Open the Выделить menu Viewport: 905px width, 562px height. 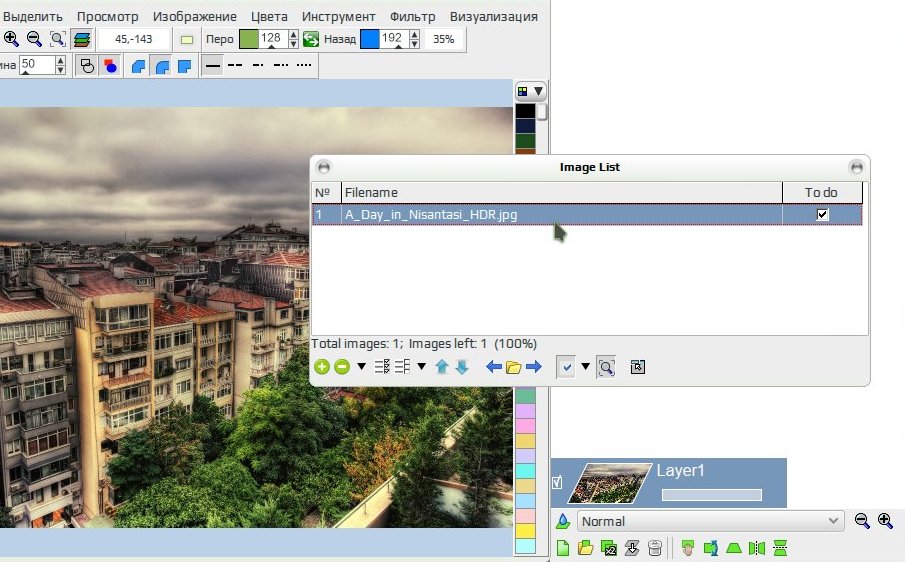32,17
